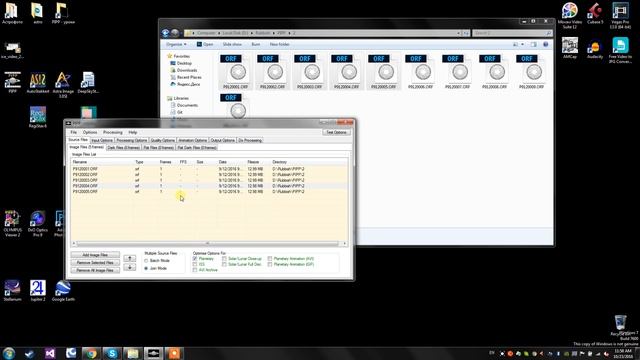The image size is (640, 360).
Task: Switch to the Input Options tab
Action: click(x=102, y=140)
